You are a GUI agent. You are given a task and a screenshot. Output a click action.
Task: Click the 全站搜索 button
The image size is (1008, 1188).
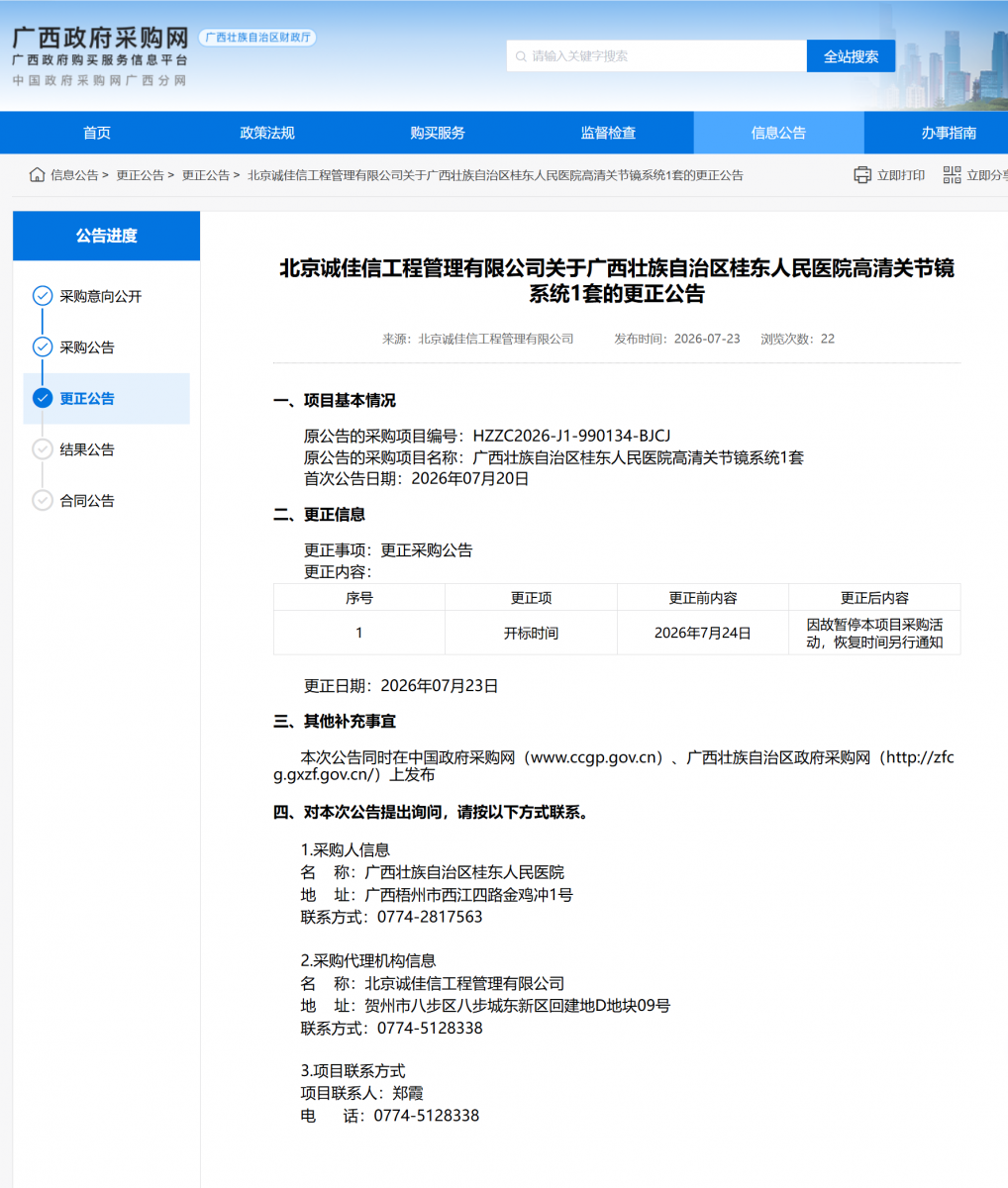pyautogui.click(x=851, y=56)
